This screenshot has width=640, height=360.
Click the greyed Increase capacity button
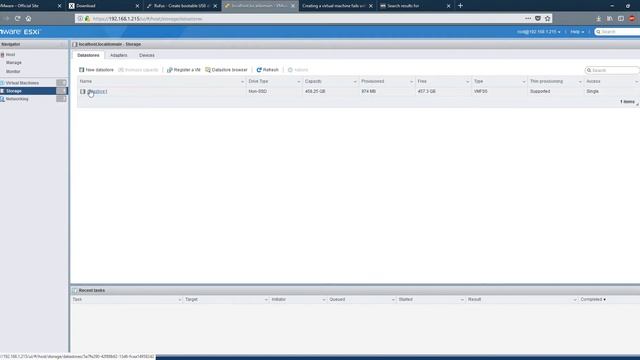[x=138, y=70]
